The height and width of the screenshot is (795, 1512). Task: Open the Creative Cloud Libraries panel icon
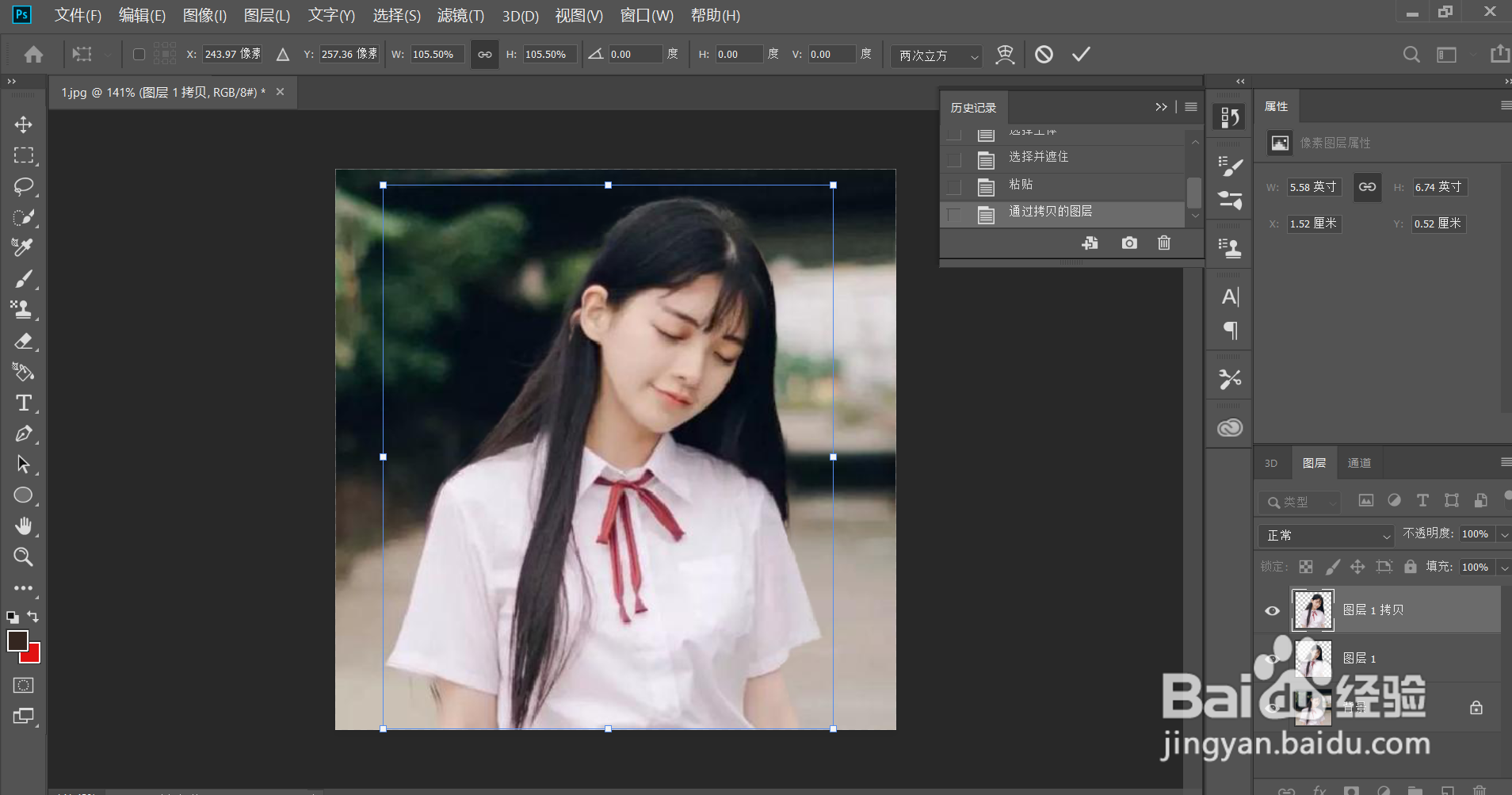tap(1230, 428)
